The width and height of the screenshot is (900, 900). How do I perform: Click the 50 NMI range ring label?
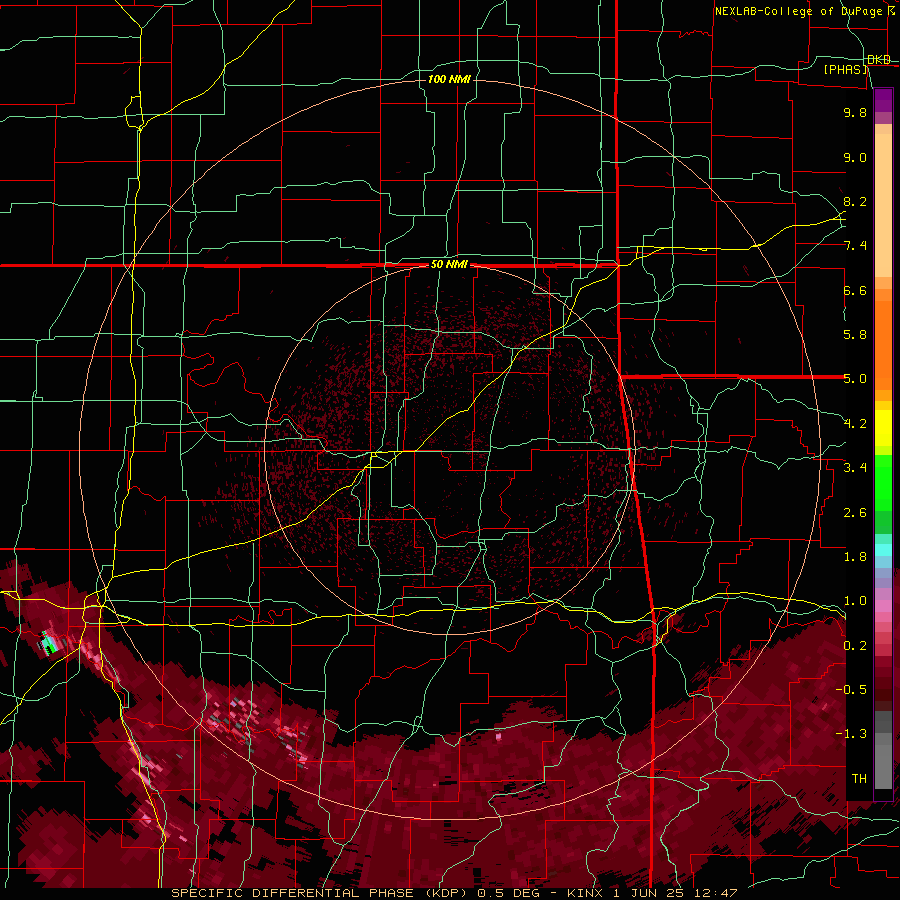(449, 265)
